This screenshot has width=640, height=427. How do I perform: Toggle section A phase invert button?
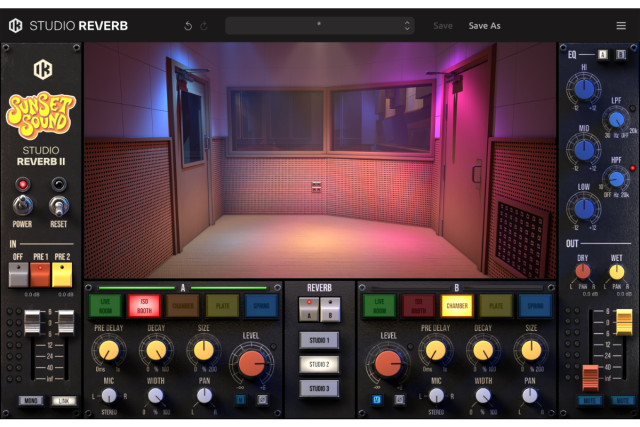262,400
